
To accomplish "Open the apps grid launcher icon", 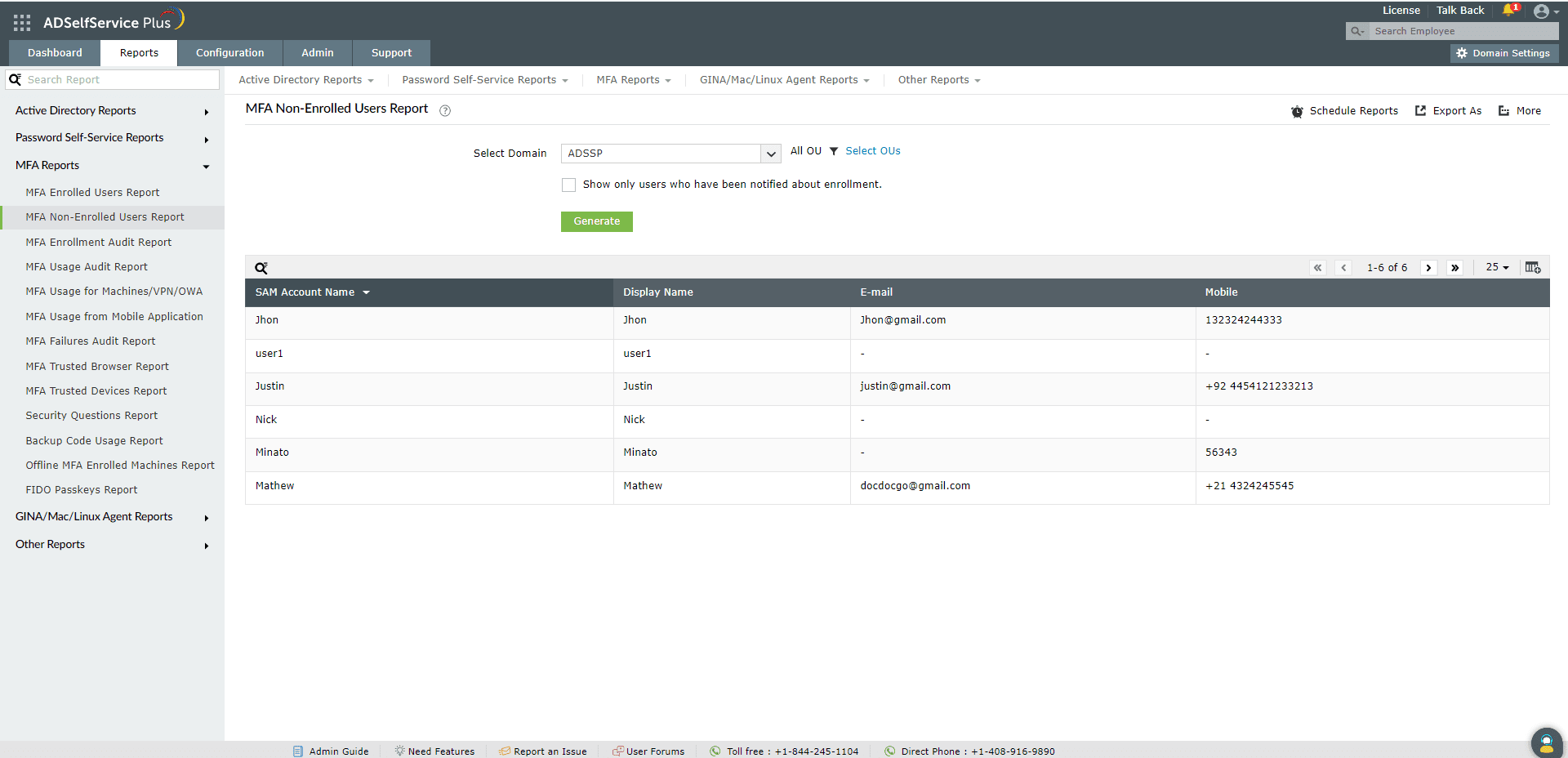I will 22,23.
